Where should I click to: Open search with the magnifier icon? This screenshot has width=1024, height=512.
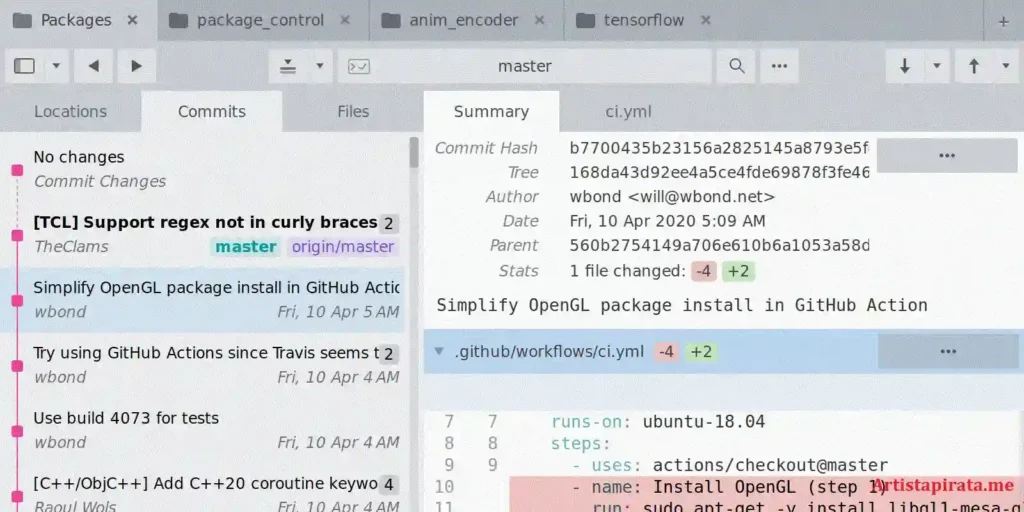(736, 66)
